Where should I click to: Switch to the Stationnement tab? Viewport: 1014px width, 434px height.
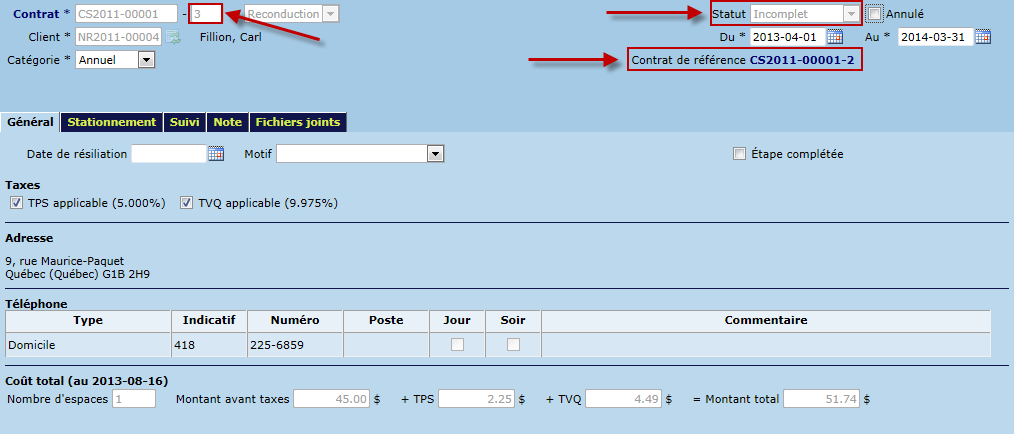(112, 122)
